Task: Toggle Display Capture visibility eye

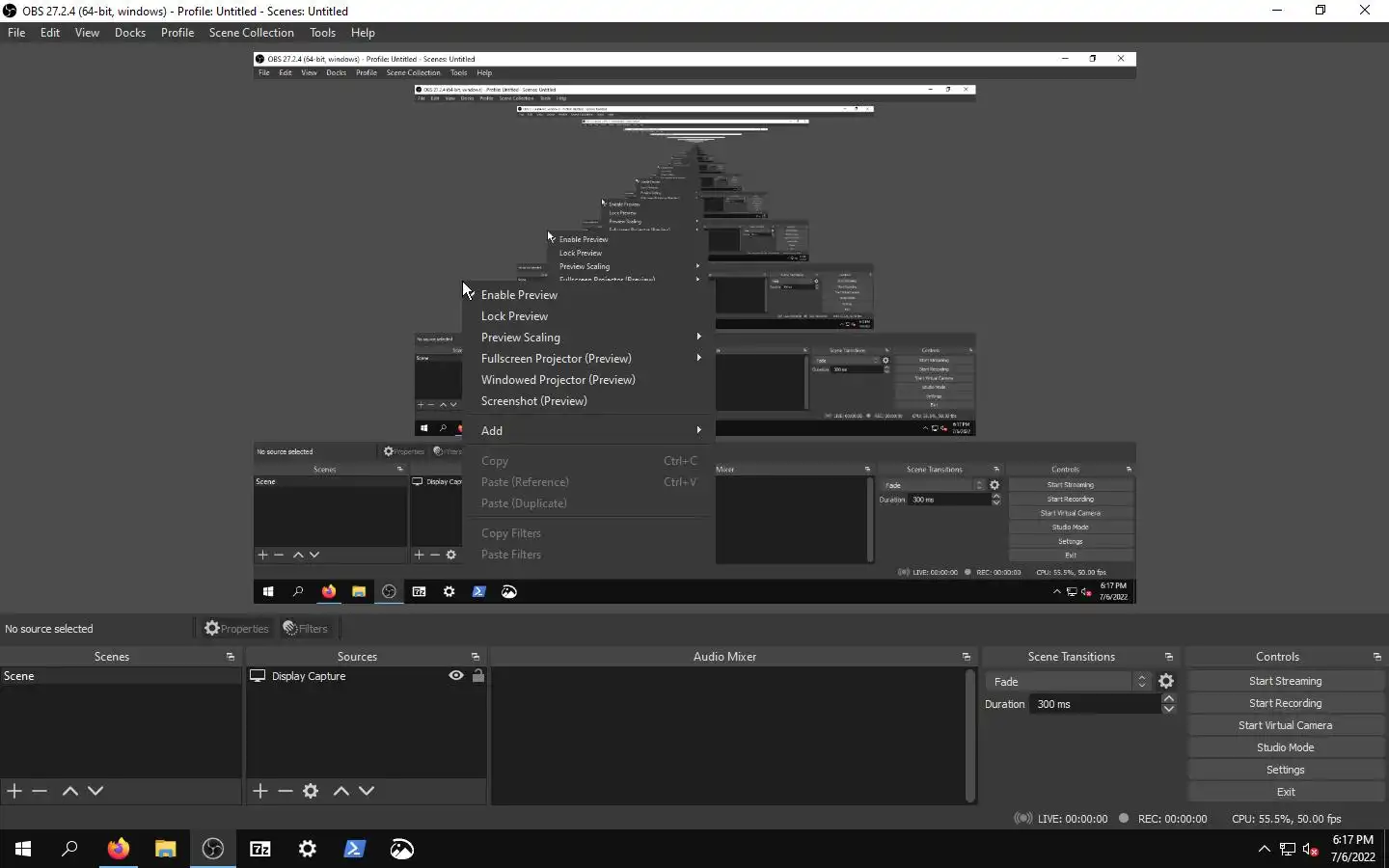Action: 456,676
